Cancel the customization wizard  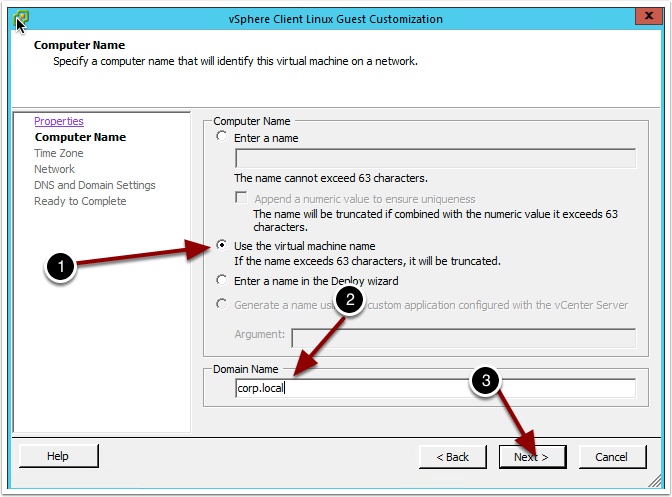[x=612, y=457]
